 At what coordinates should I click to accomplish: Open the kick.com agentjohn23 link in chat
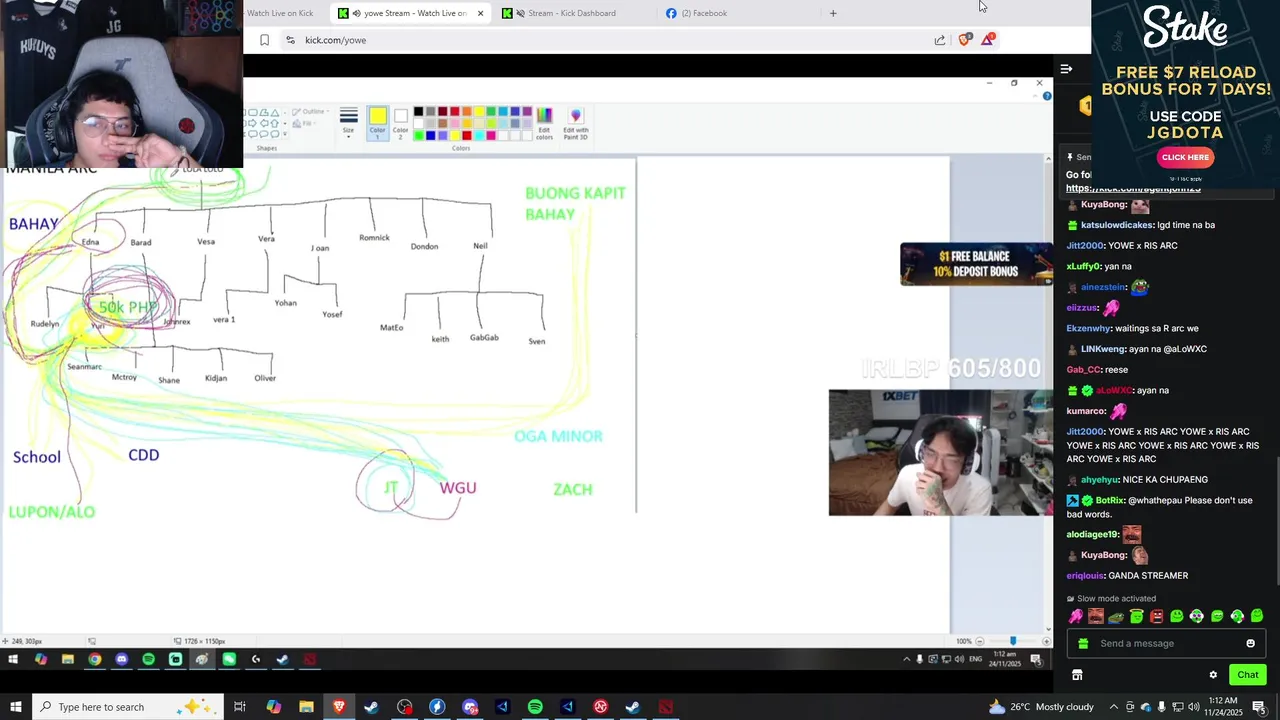(x=1133, y=188)
